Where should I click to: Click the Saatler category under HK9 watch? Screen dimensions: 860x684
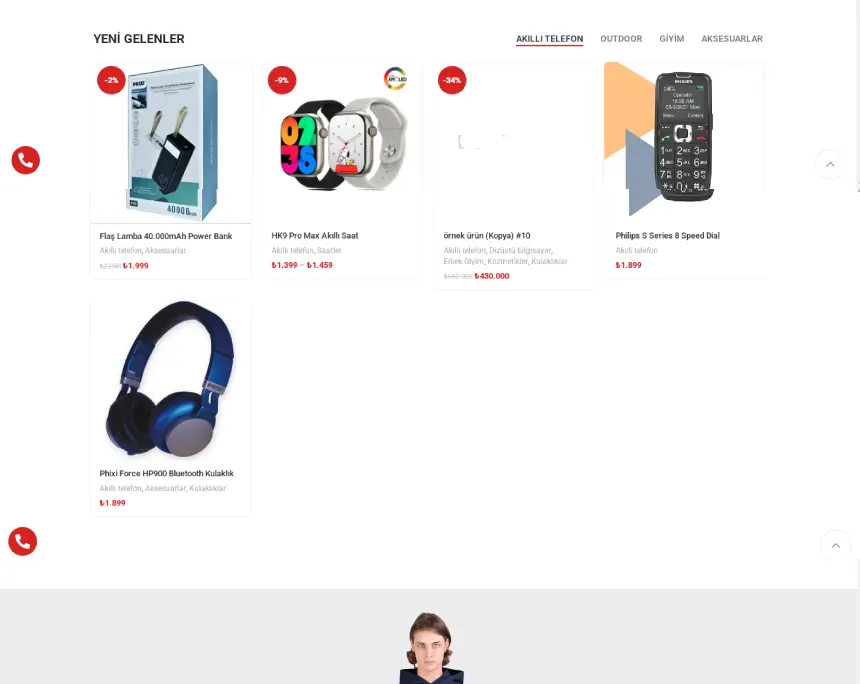(x=329, y=250)
